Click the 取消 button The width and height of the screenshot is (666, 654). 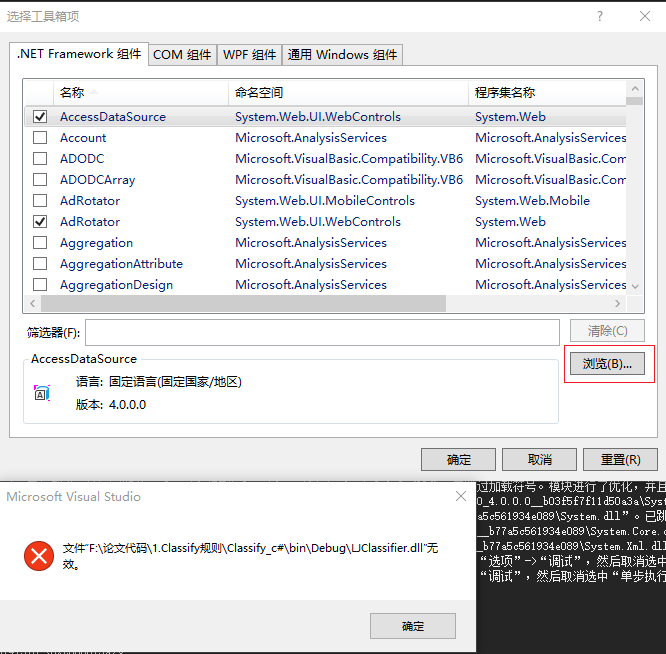pos(539,459)
